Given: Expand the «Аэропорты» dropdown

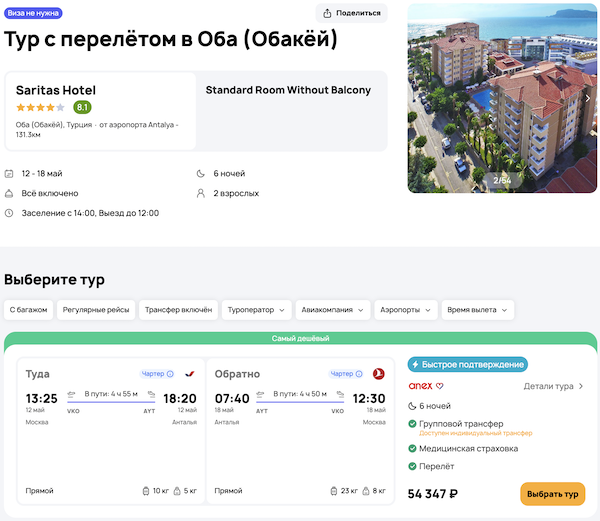Looking at the screenshot, I should (406, 310).
